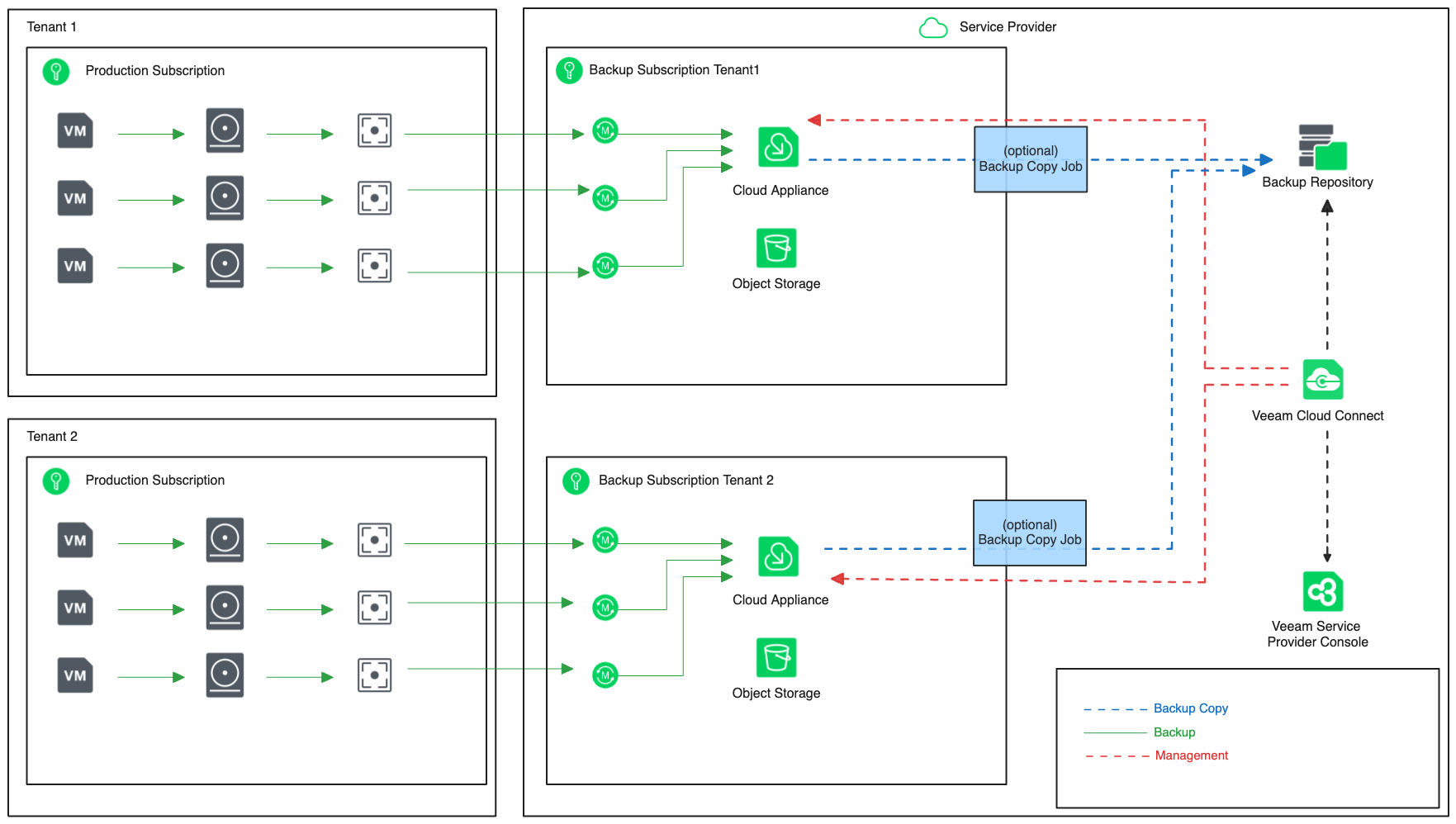1456x824 pixels.
Task: Select the Object Storage bucket icon for Tenant 2
Action: pyautogui.click(x=776, y=657)
